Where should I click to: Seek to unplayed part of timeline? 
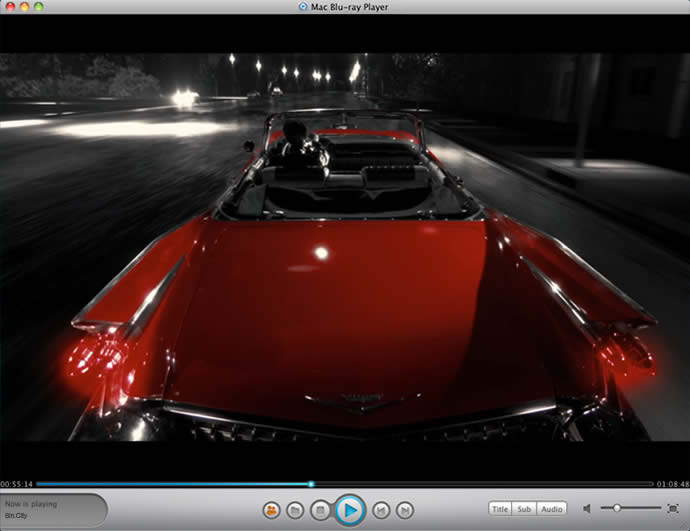tap(484, 484)
